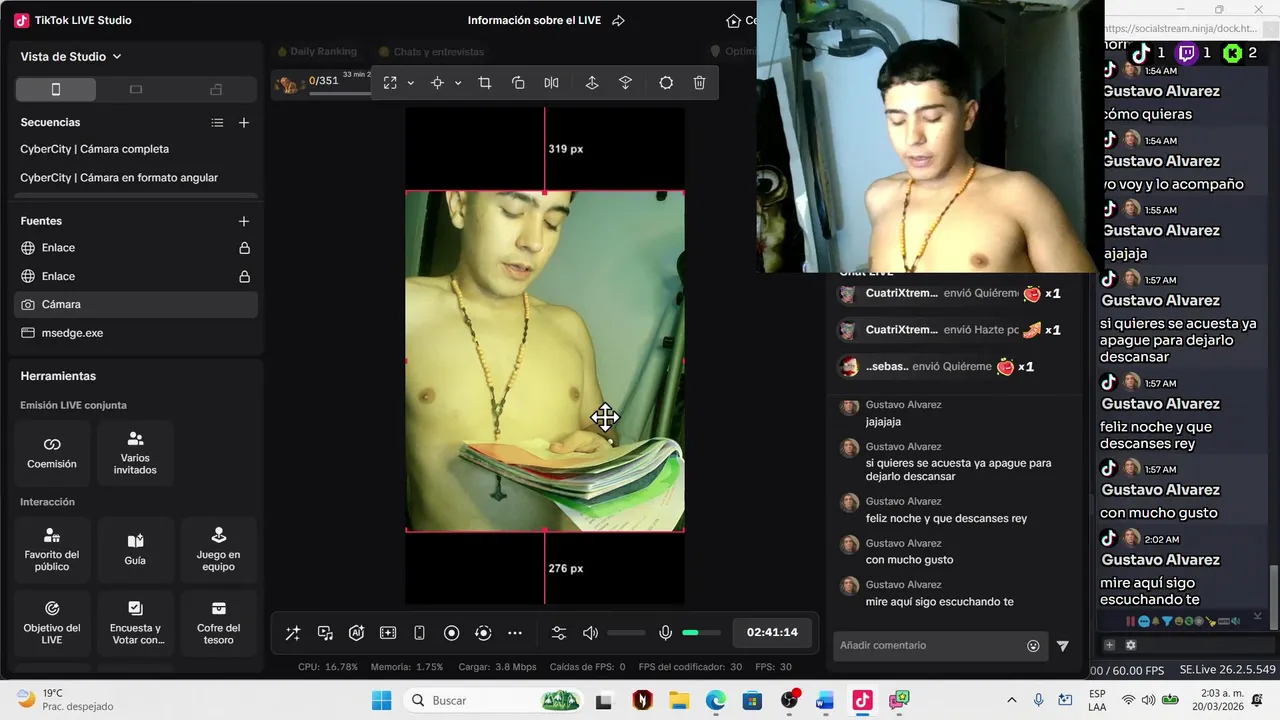Switch to portrait phone layout view
The image size is (1280, 720).
tap(56, 89)
